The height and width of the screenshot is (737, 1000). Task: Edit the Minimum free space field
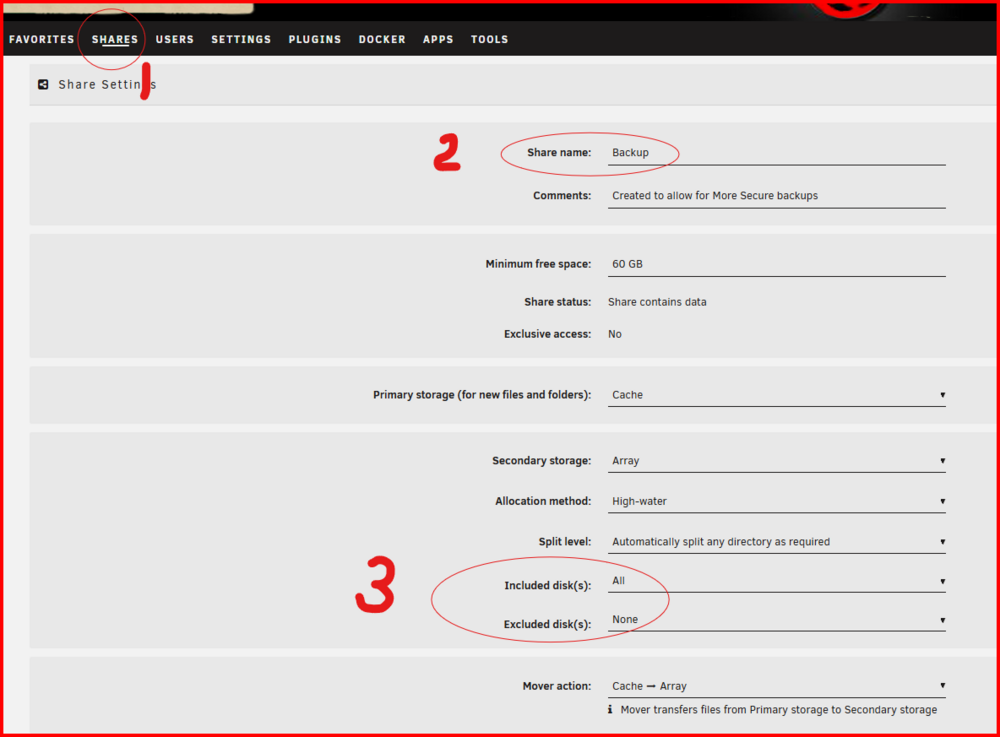(x=777, y=264)
